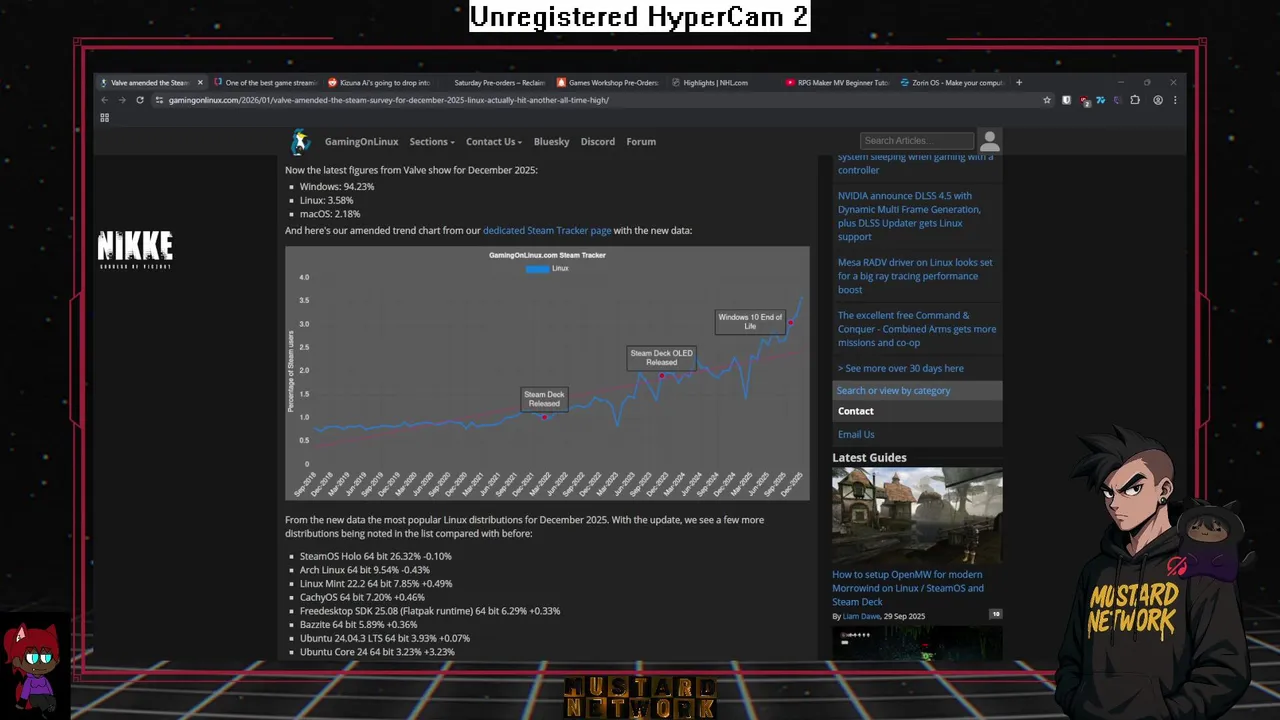
Task: Open the 'Email Us' sidebar link
Action: coord(856,434)
